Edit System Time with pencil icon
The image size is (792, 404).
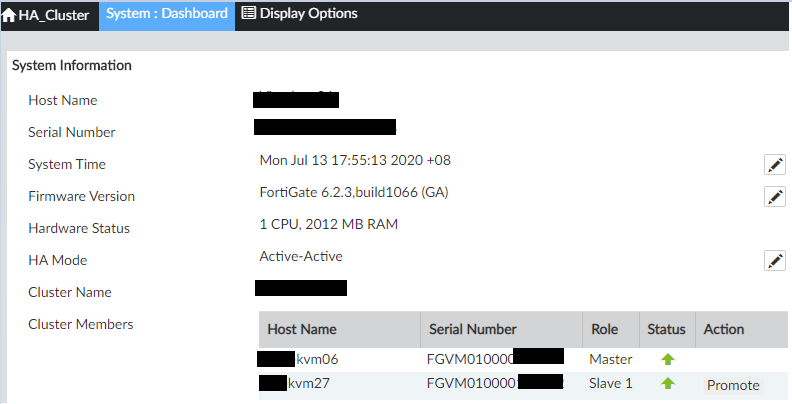pyautogui.click(x=774, y=165)
